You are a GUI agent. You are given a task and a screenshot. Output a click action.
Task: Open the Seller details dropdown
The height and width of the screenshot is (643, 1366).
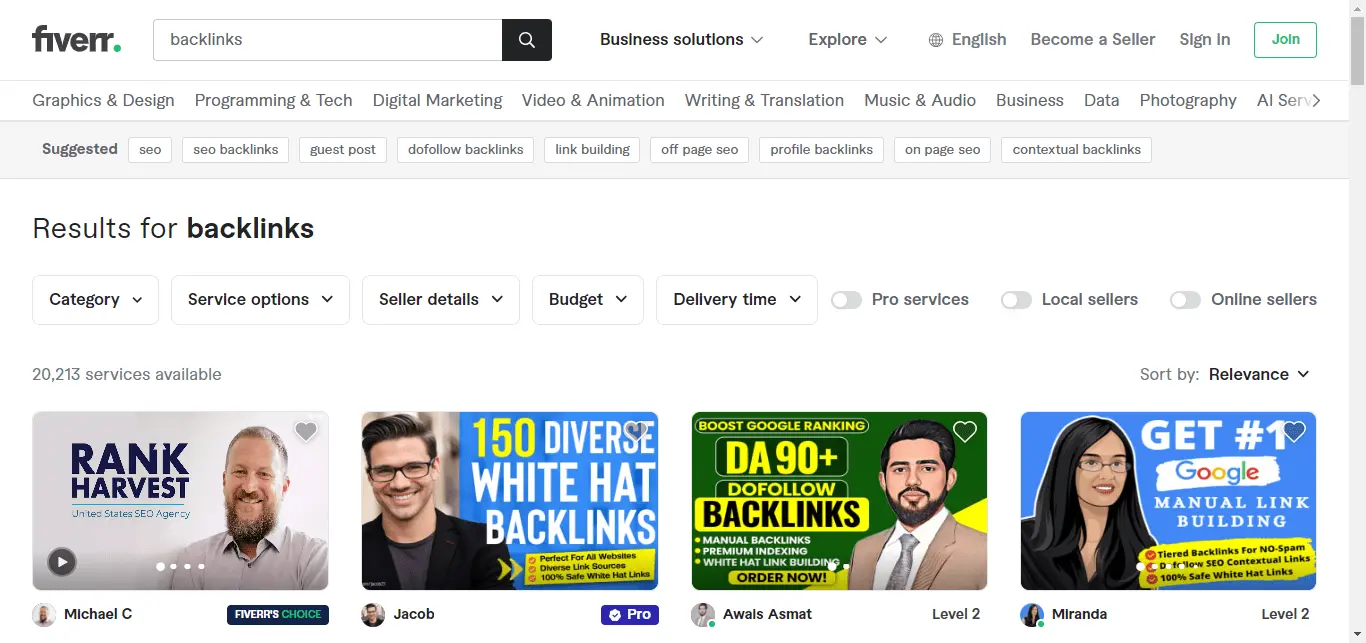[441, 300]
